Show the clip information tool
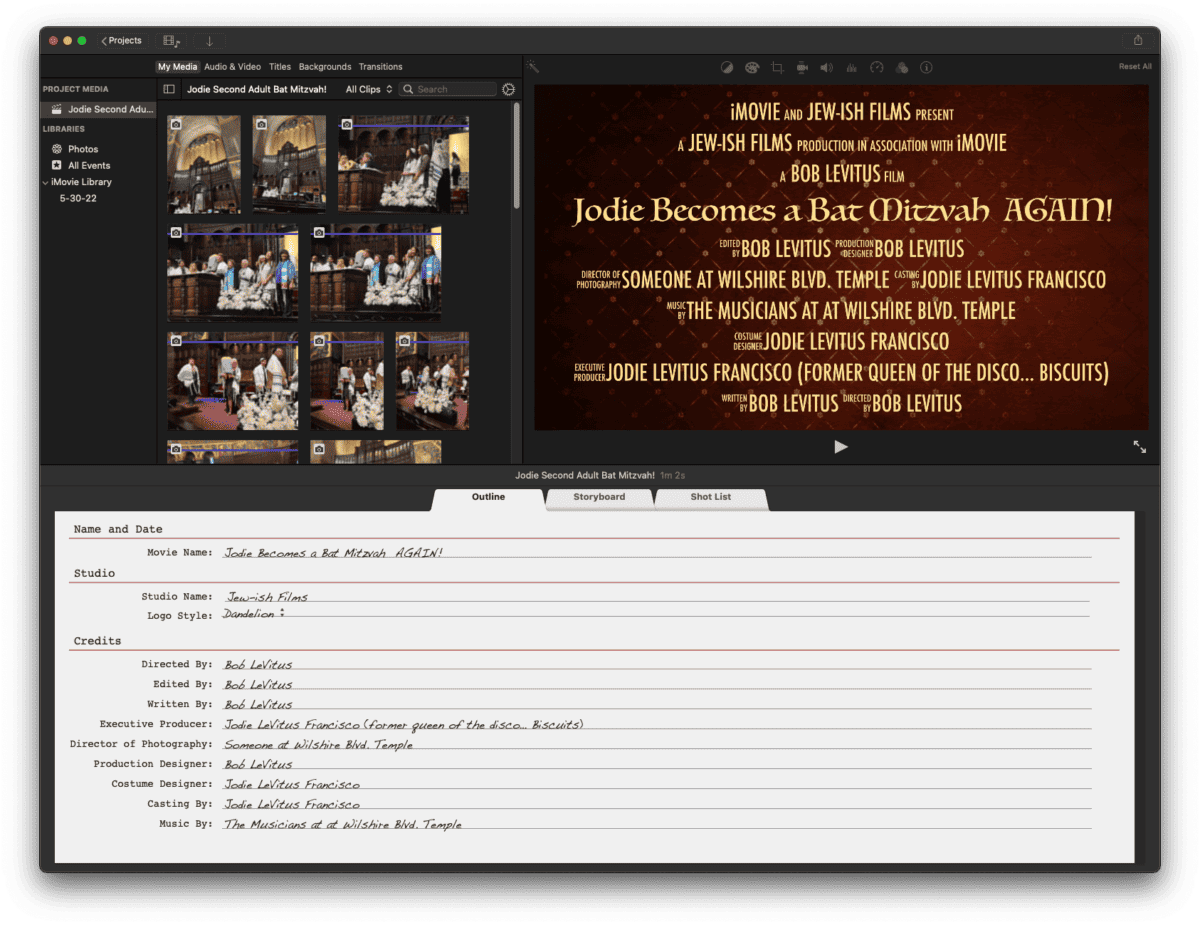 (x=926, y=67)
